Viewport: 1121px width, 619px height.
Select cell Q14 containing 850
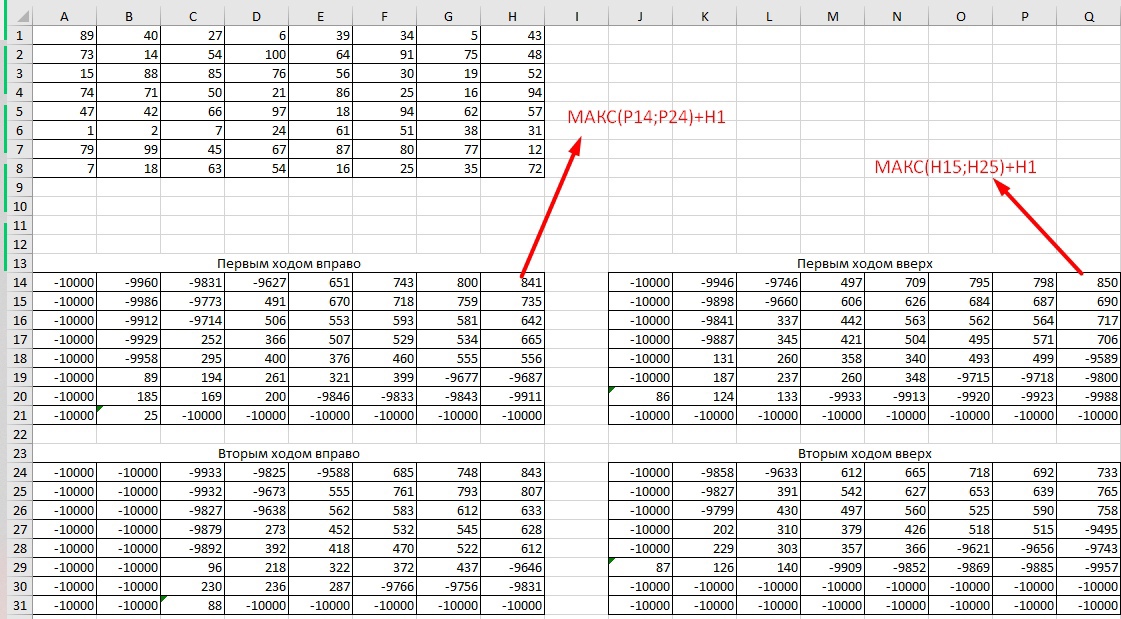[x=1088, y=283]
